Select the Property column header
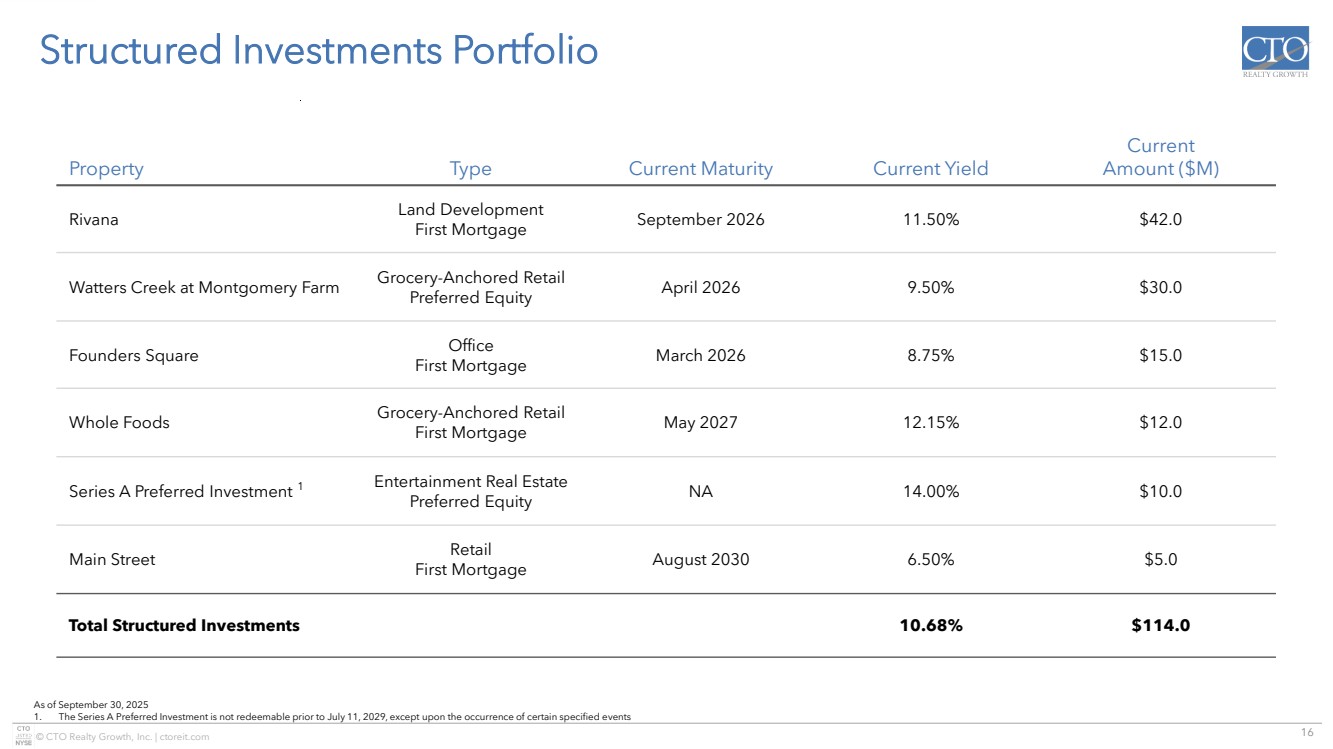The width and height of the screenshot is (1333, 749). pos(106,169)
